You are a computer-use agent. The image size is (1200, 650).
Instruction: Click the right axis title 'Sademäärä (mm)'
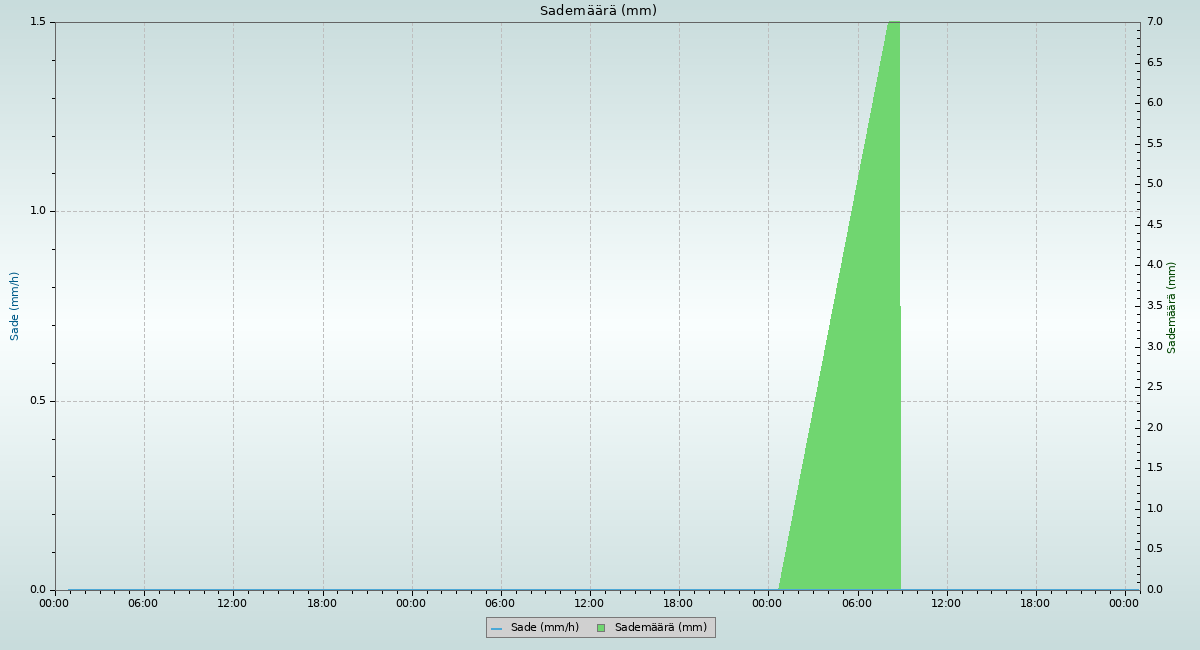(x=1172, y=307)
